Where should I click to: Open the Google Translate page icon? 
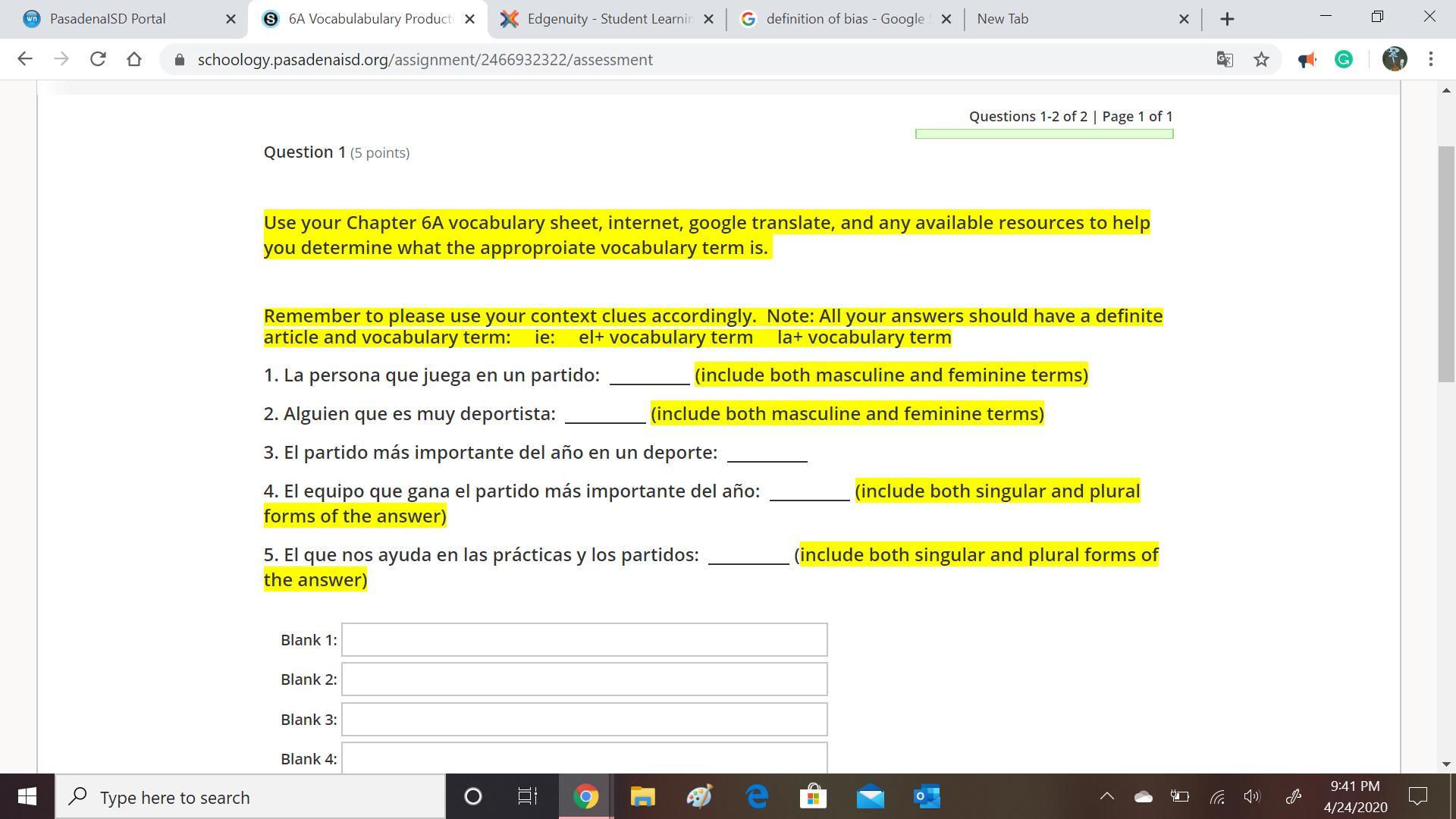(x=1225, y=59)
